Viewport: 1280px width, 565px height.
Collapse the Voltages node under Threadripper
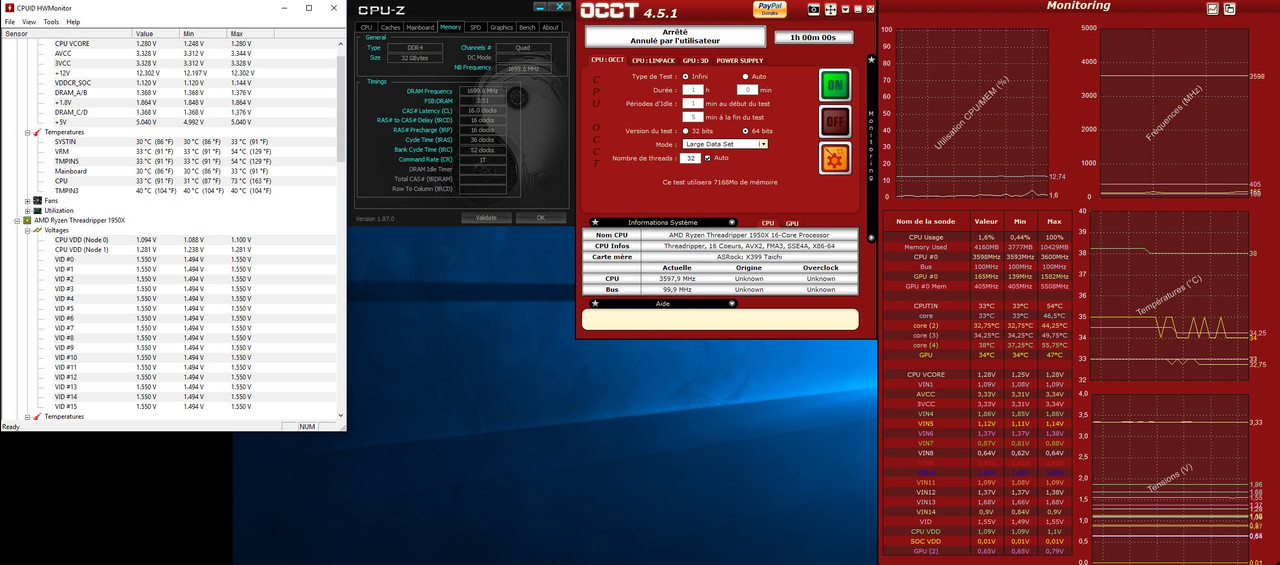tap(27, 230)
